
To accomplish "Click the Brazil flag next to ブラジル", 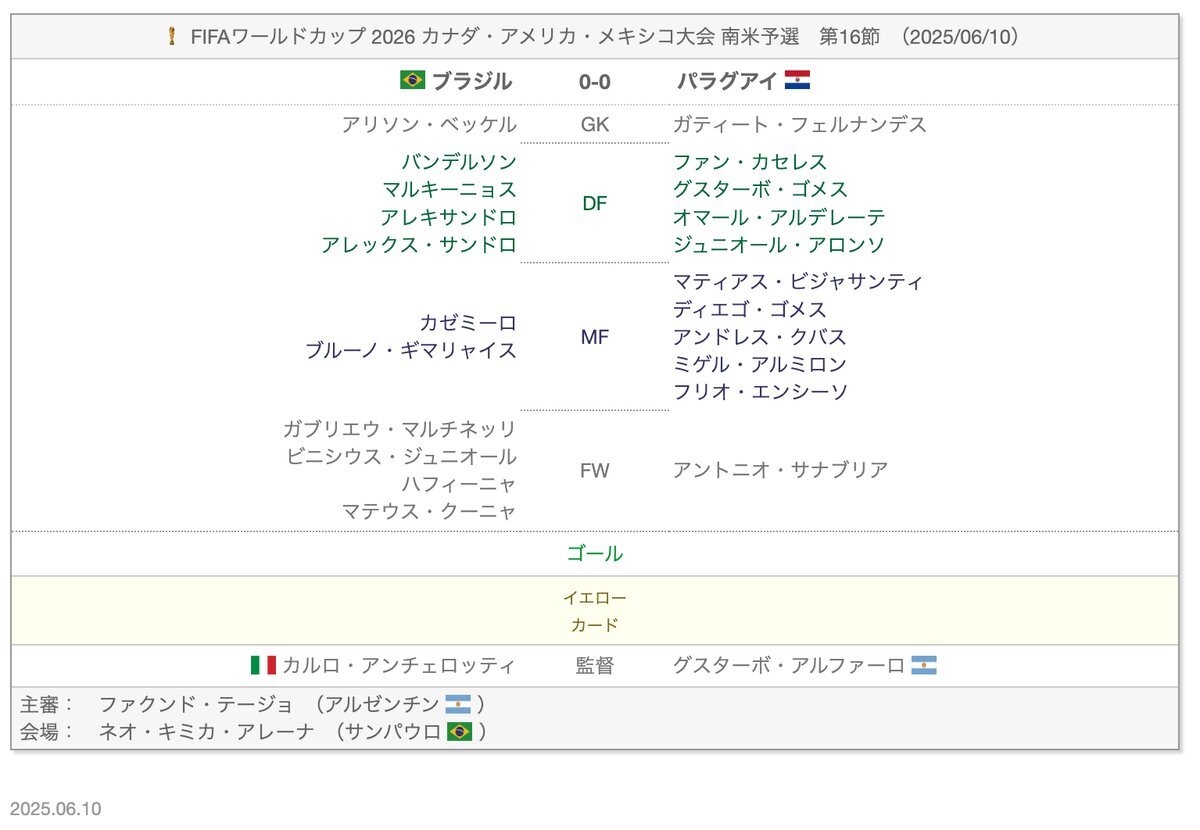I will [412, 81].
